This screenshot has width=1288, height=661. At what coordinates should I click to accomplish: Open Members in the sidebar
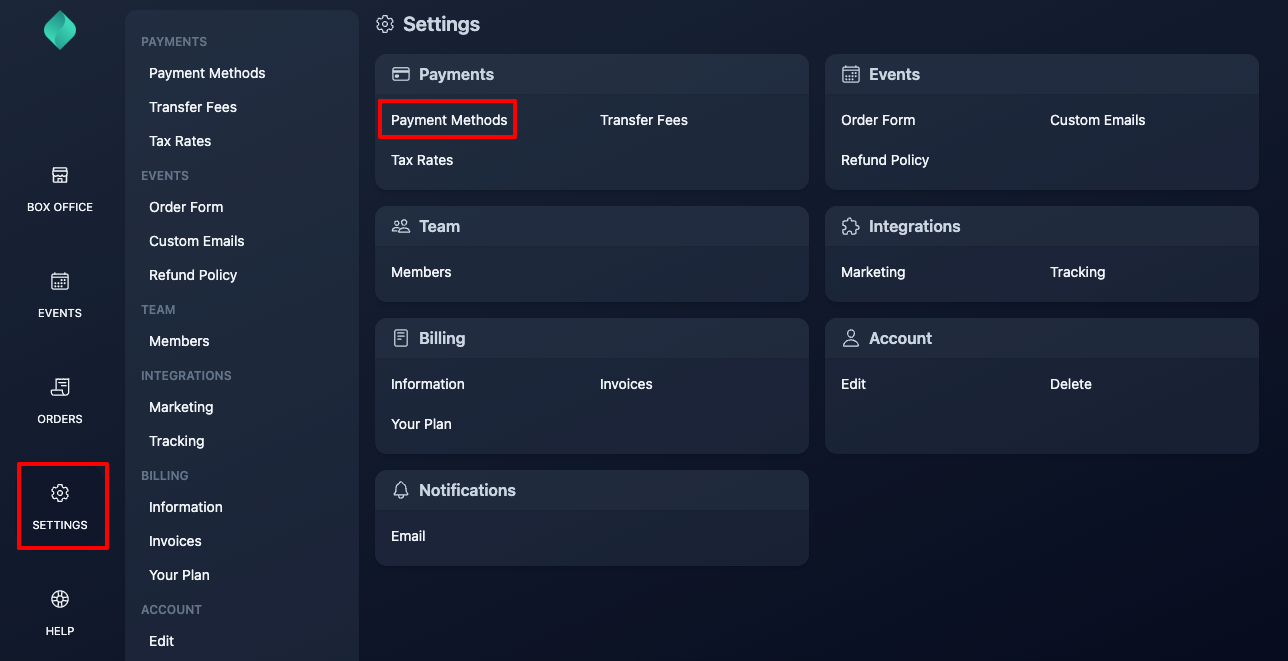pyautogui.click(x=179, y=341)
